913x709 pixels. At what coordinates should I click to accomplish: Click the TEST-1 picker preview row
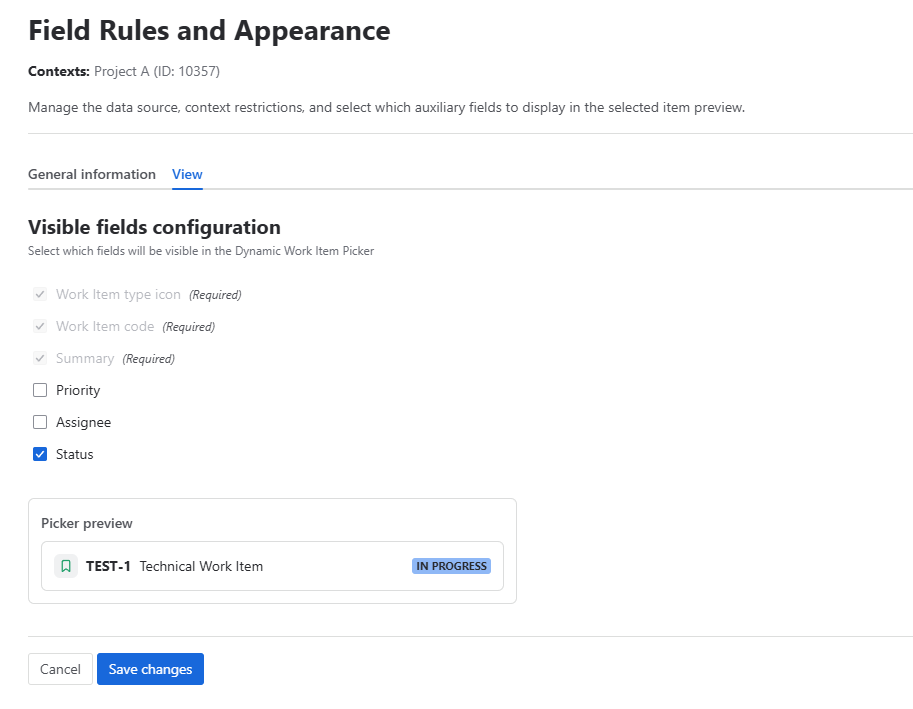[x=272, y=565]
